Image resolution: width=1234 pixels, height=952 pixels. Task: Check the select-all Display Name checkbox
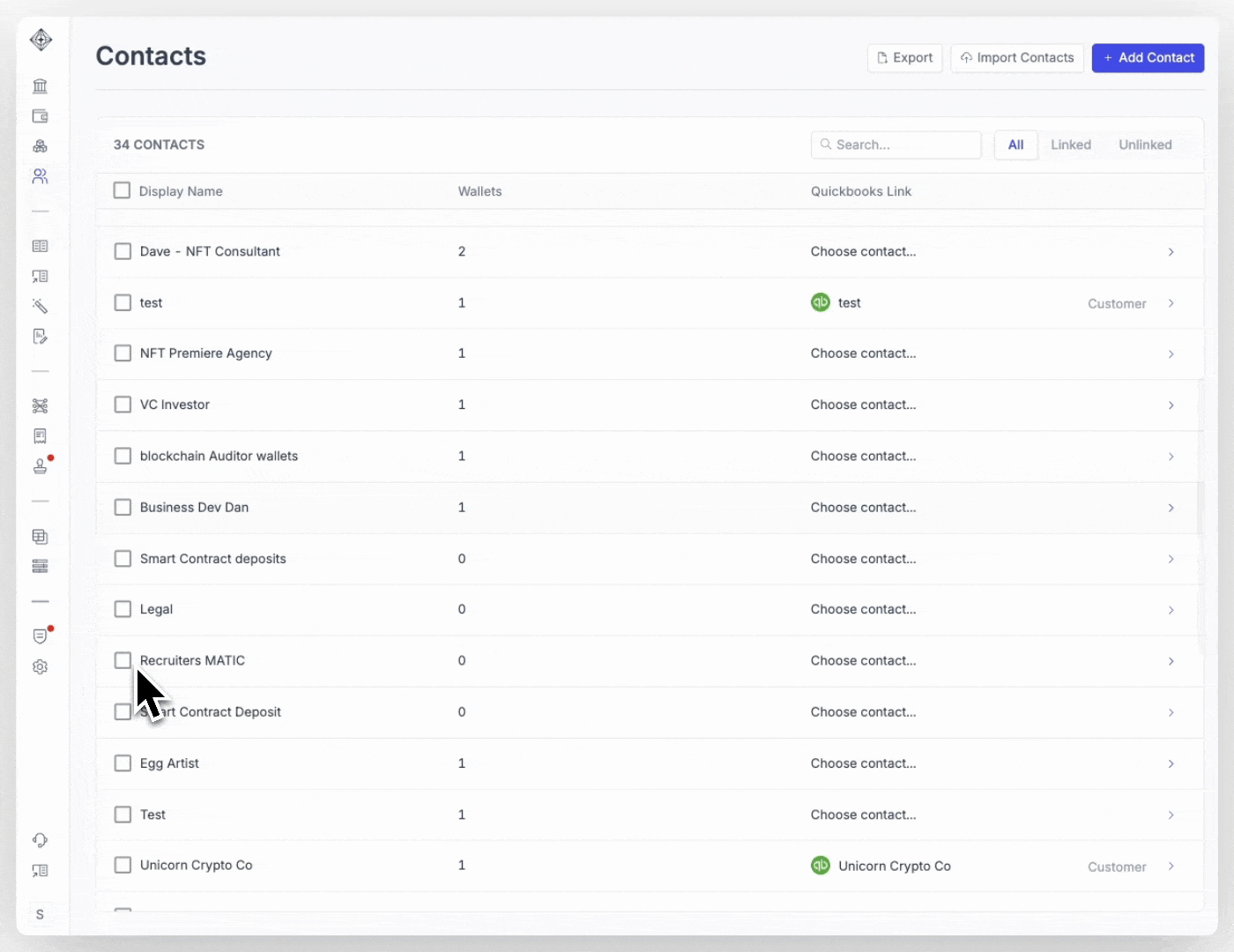123,190
